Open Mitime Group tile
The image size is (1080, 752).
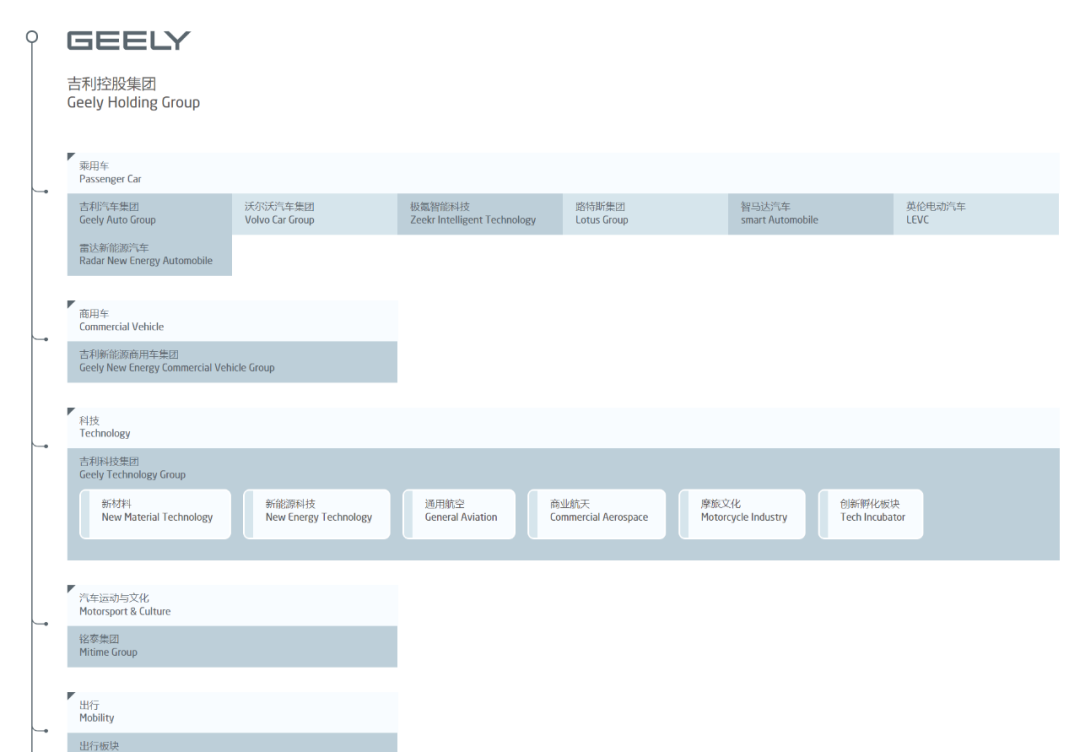point(232,646)
